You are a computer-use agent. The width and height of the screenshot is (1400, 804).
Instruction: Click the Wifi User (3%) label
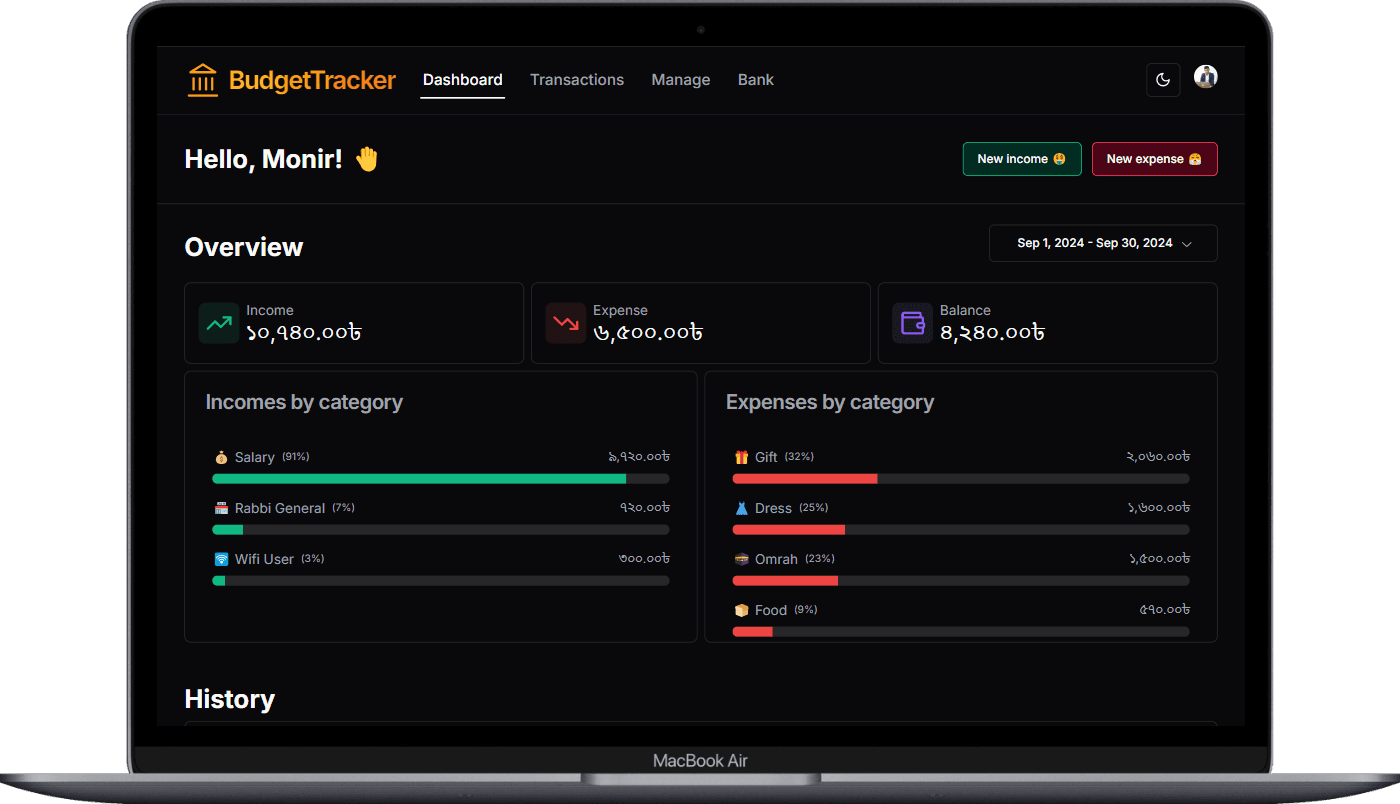(280, 559)
